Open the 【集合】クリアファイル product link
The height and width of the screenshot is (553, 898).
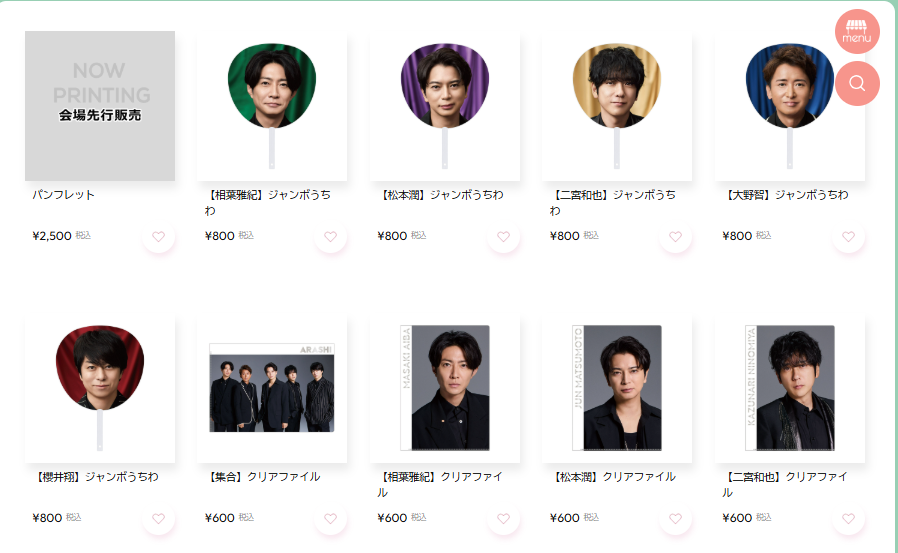(263, 477)
